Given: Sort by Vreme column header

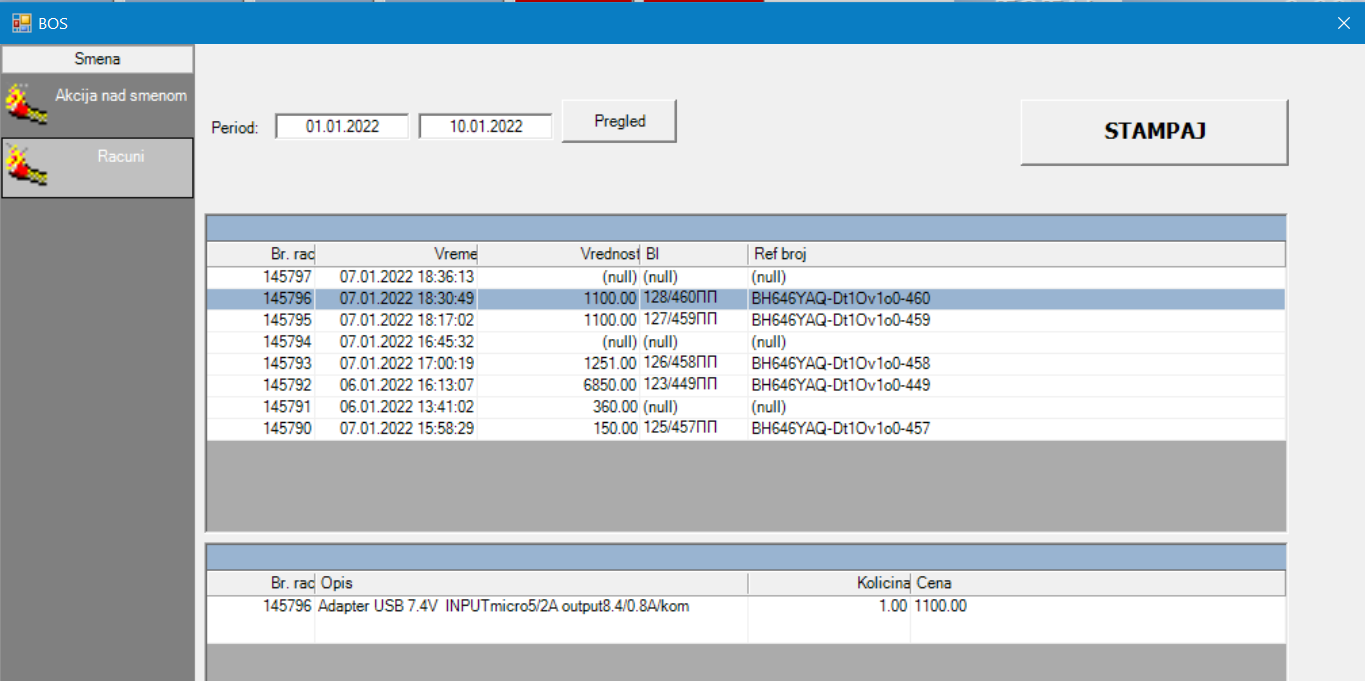Looking at the screenshot, I should pyautogui.click(x=397, y=254).
